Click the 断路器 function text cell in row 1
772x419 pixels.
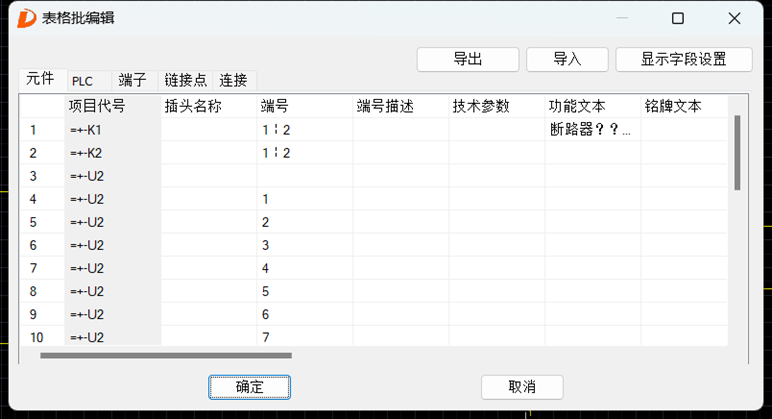pos(592,129)
